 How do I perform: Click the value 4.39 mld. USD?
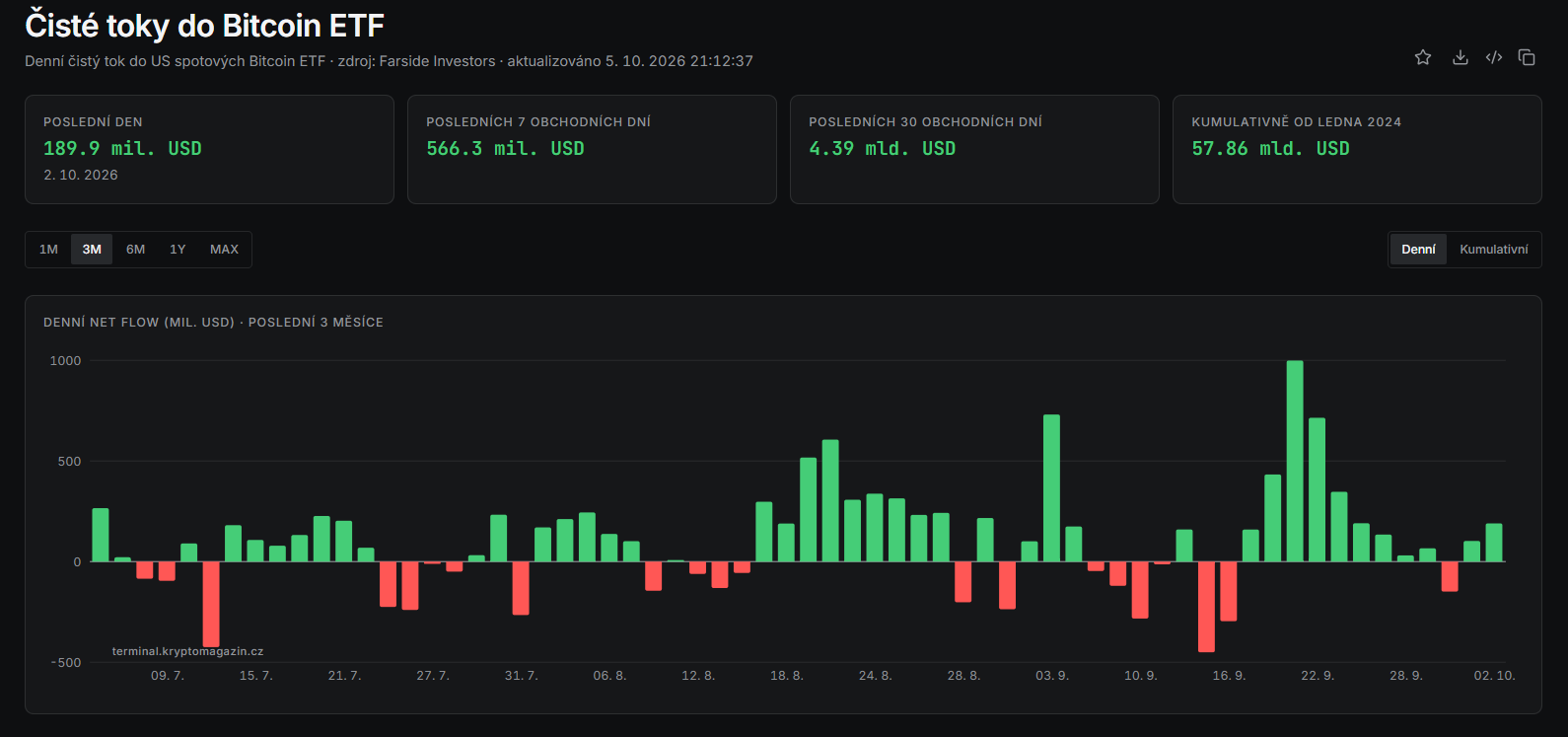[882, 148]
